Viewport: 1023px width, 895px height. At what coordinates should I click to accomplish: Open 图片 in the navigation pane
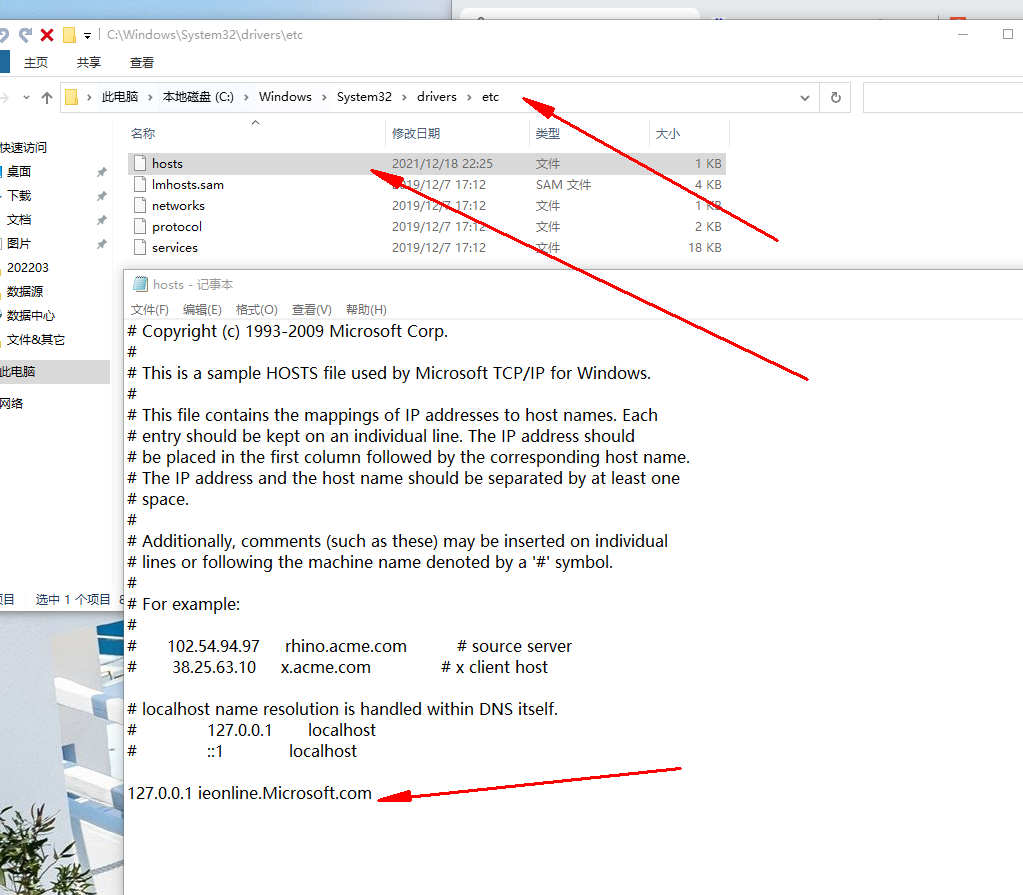[x=19, y=243]
